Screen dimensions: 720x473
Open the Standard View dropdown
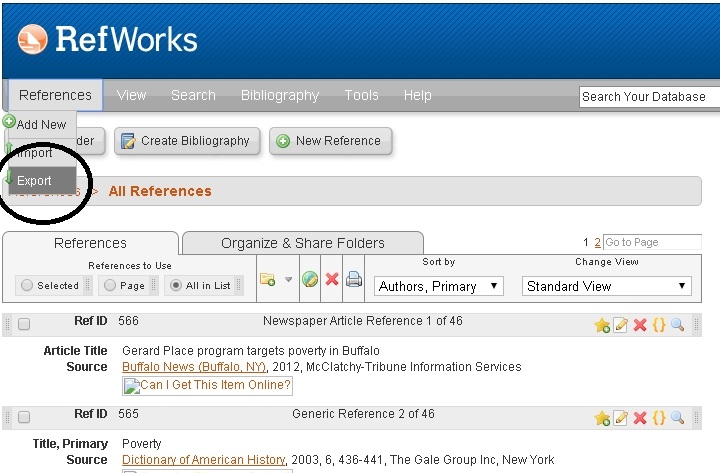click(607, 286)
